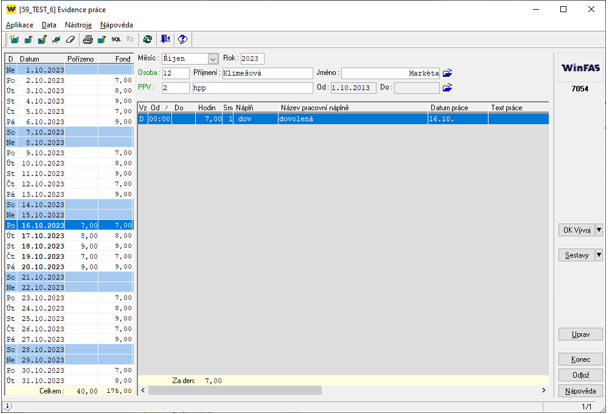Viewport: 608px width, 414px height.
Task: Click the WinFAS logo
Action: pyautogui.click(x=580, y=68)
